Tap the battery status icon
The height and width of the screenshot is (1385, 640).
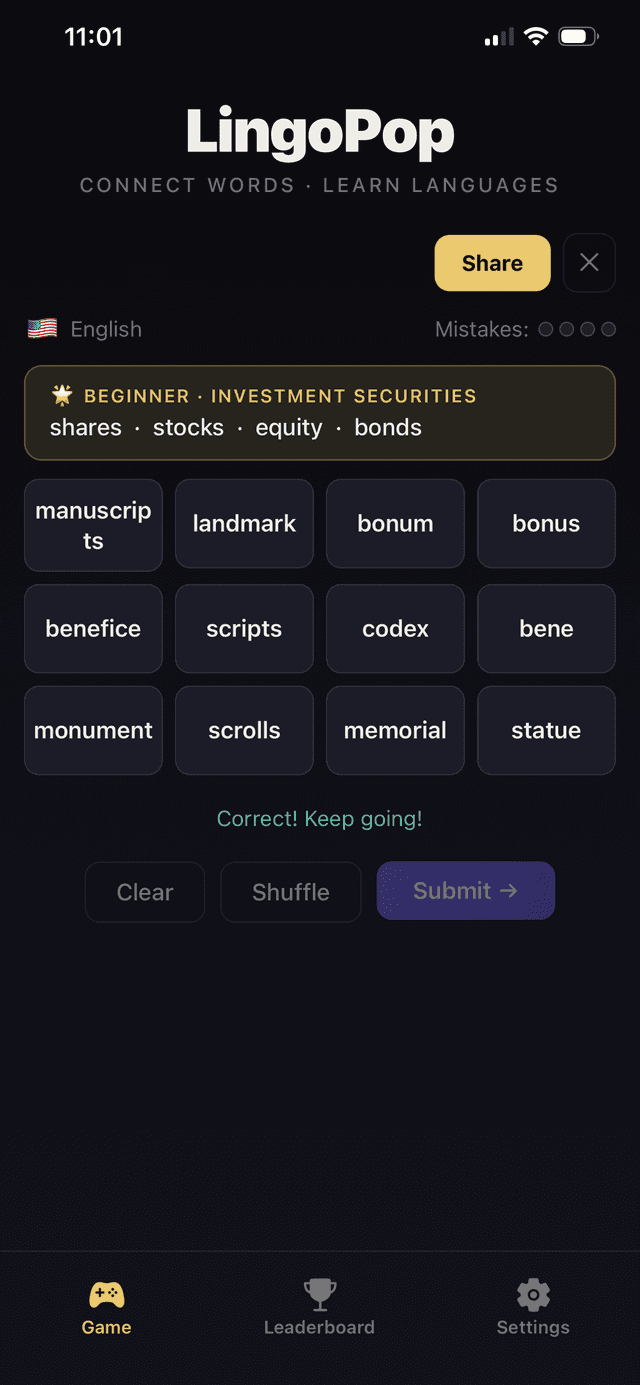coord(577,38)
